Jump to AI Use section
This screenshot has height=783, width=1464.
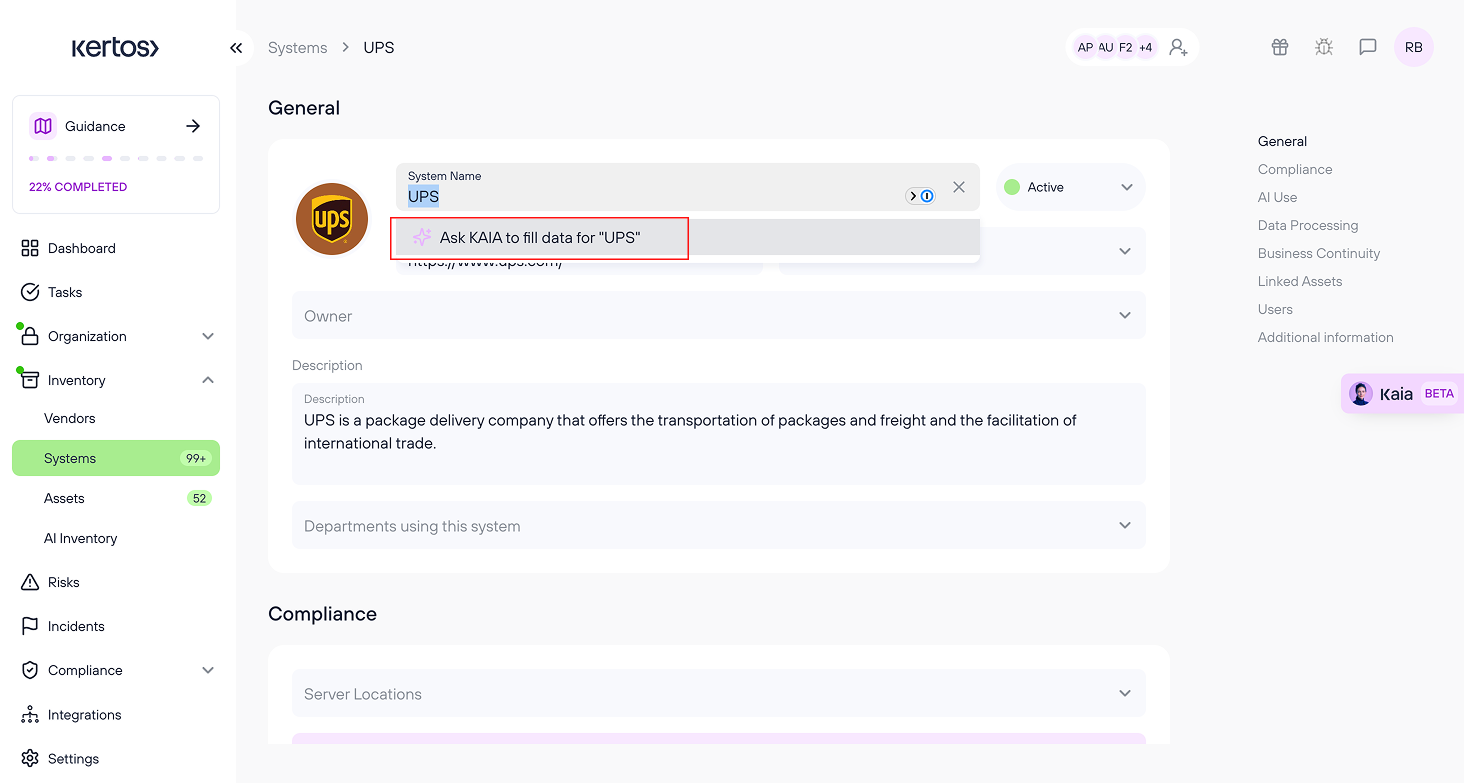1277,197
